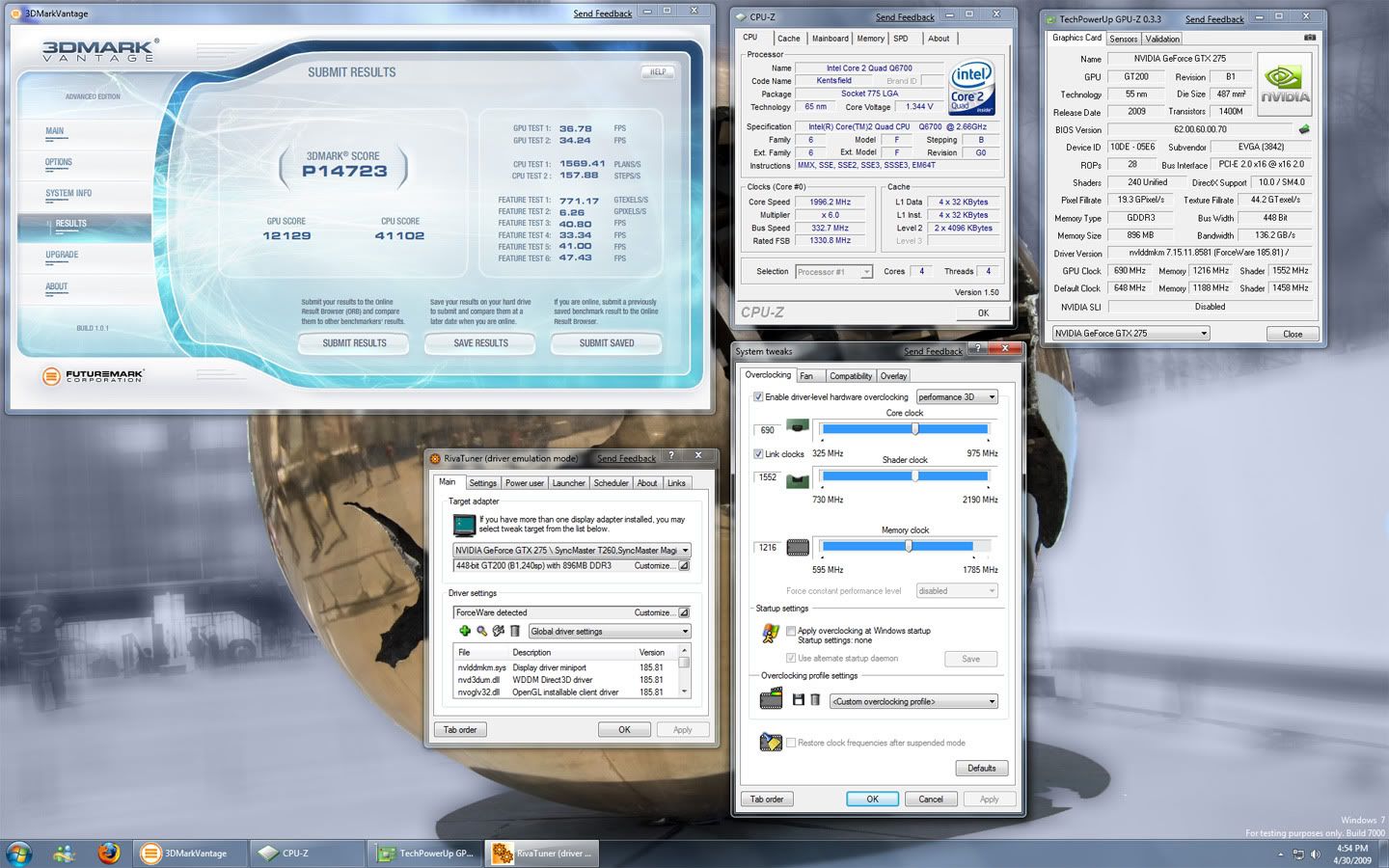Open the GPU selection dropdown in GPU-Z

click(x=1130, y=333)
